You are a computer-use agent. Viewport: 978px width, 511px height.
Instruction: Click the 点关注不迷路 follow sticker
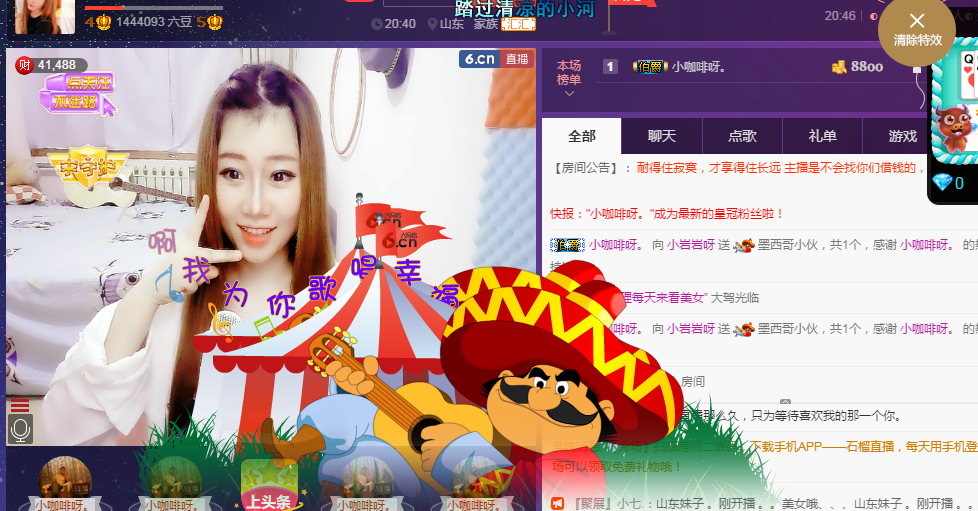pos(78,94)
